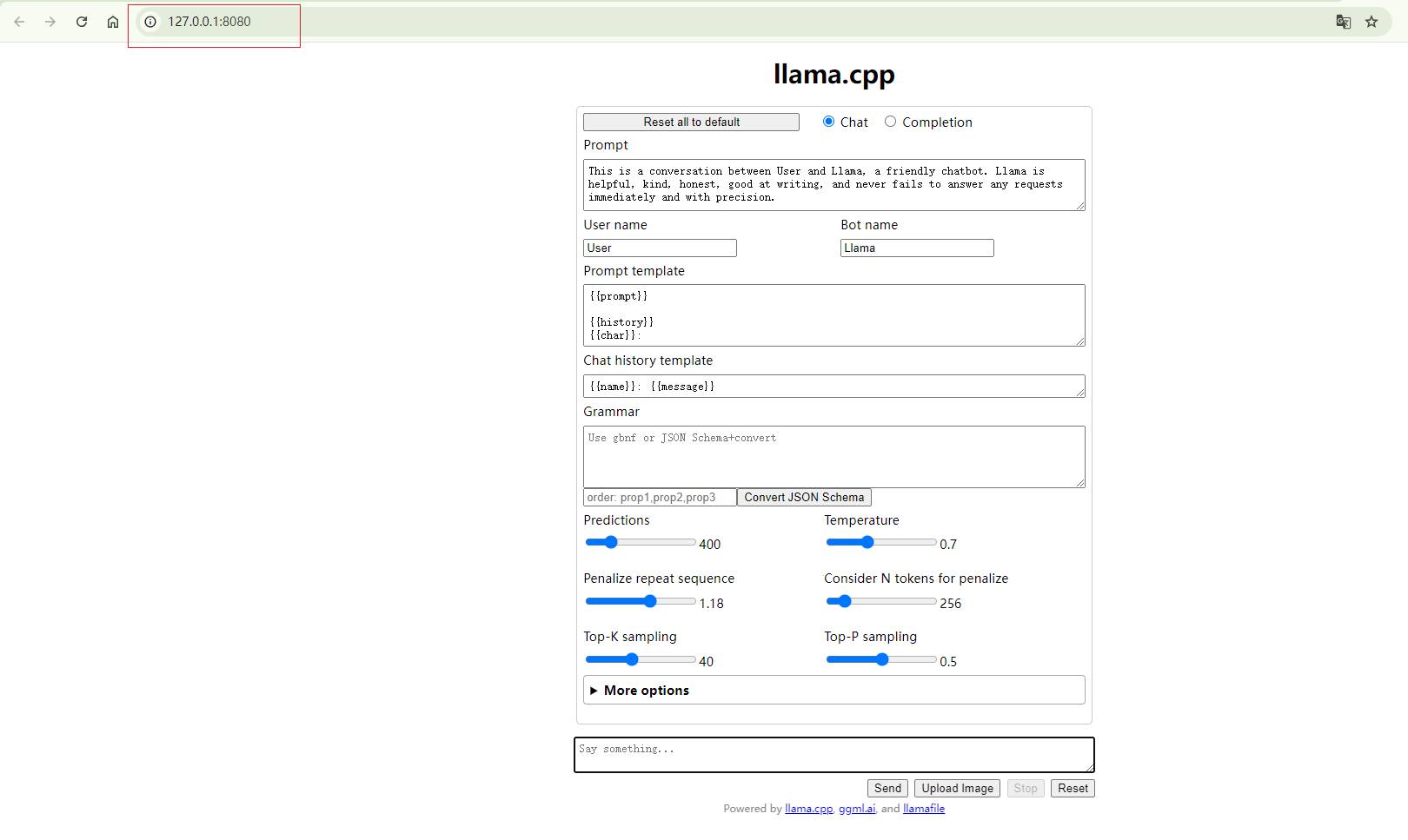Click the JSON schema prop order field
The height and width of the screenshot is (840, 1408).
660,497
